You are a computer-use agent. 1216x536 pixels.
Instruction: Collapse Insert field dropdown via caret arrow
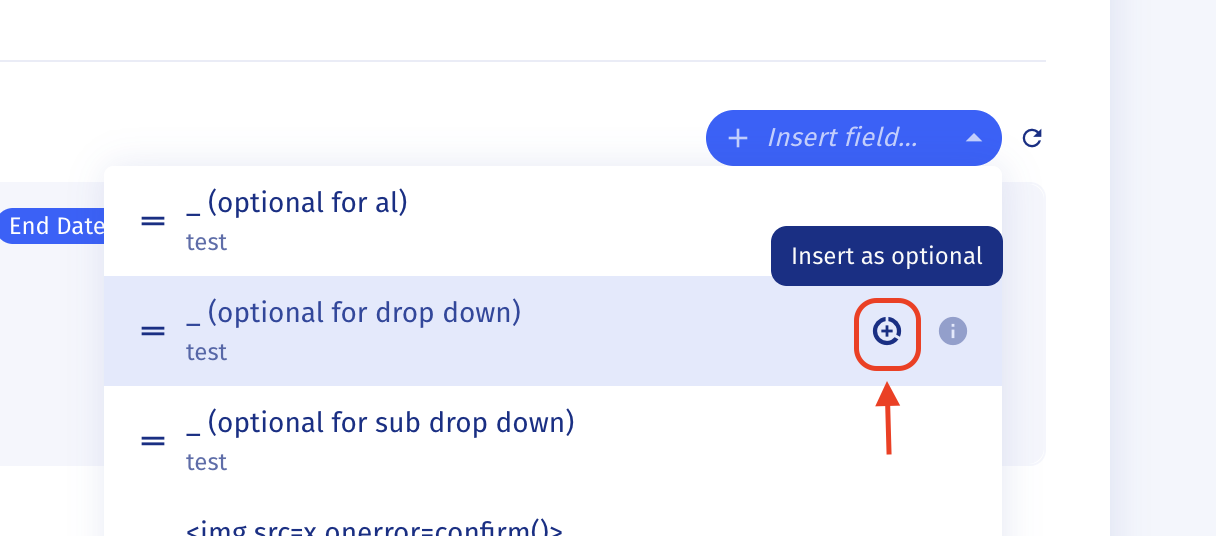(x=974, y=138)
